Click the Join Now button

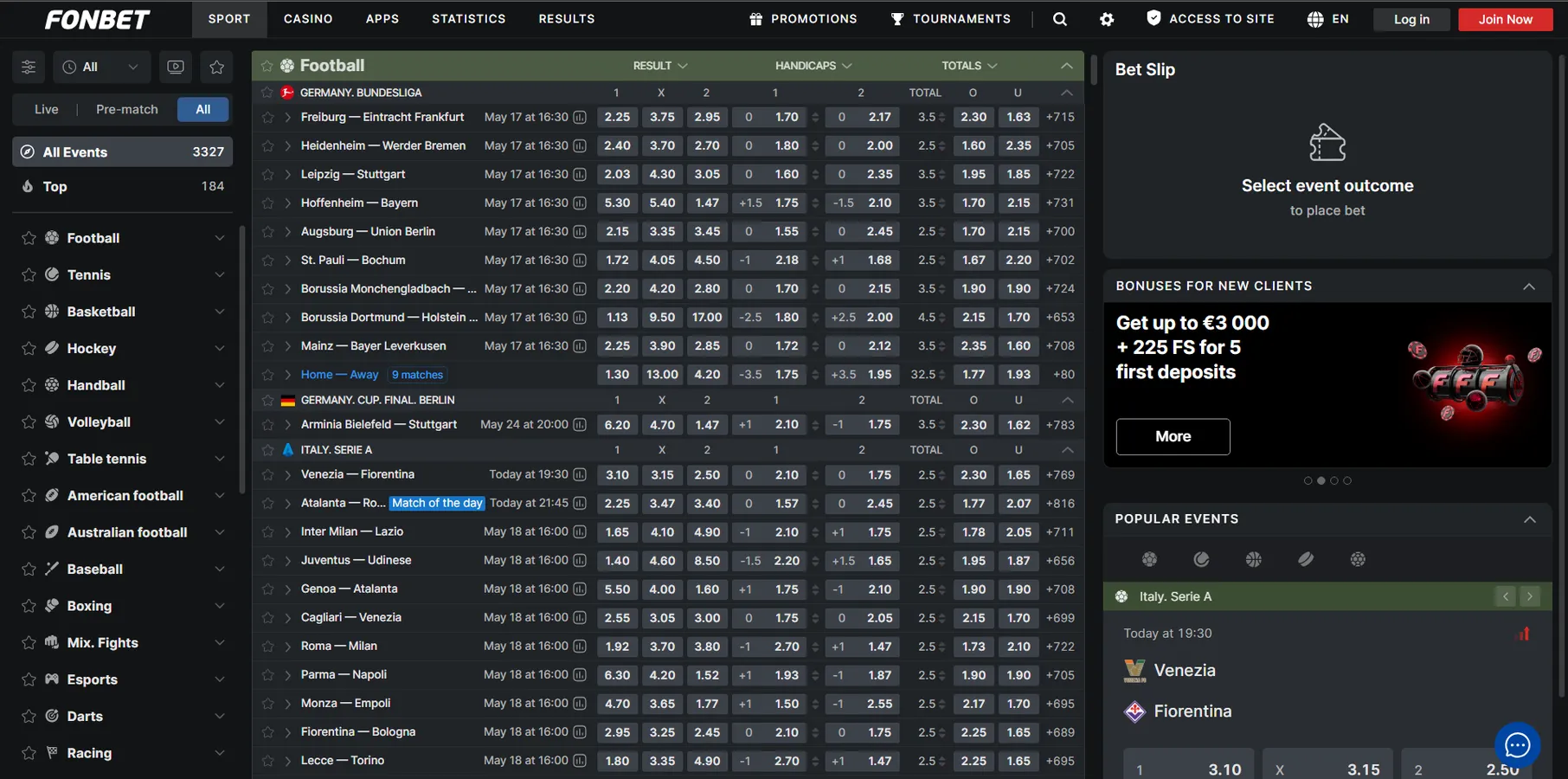1505,19
